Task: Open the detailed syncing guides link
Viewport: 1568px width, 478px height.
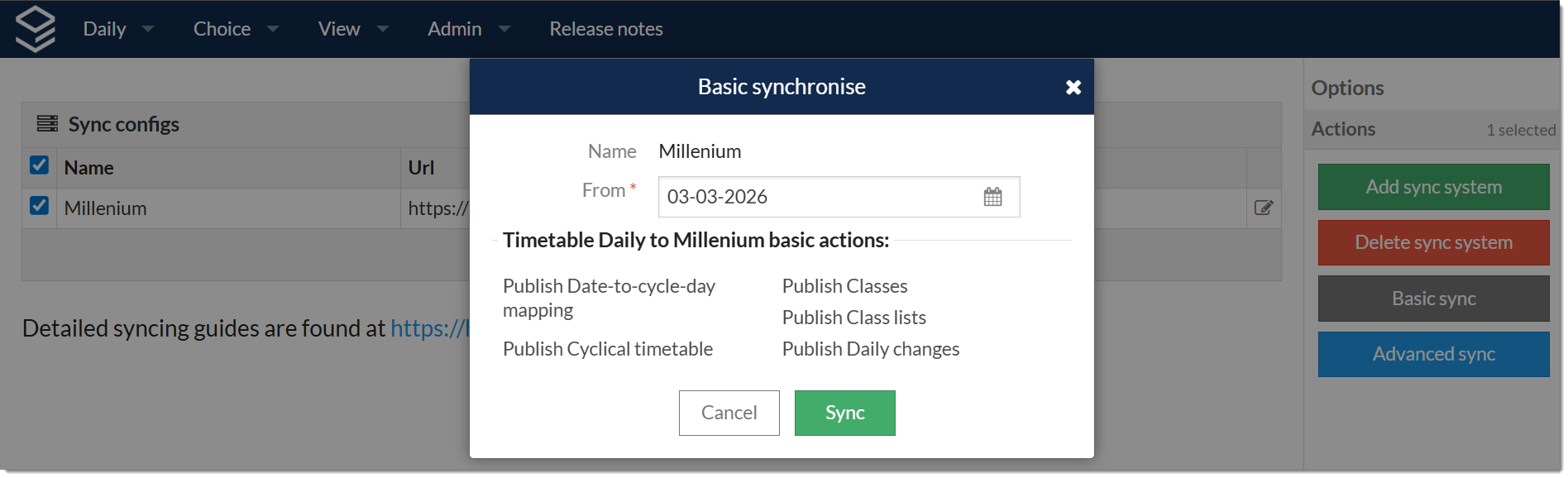Action: [429, 328]
